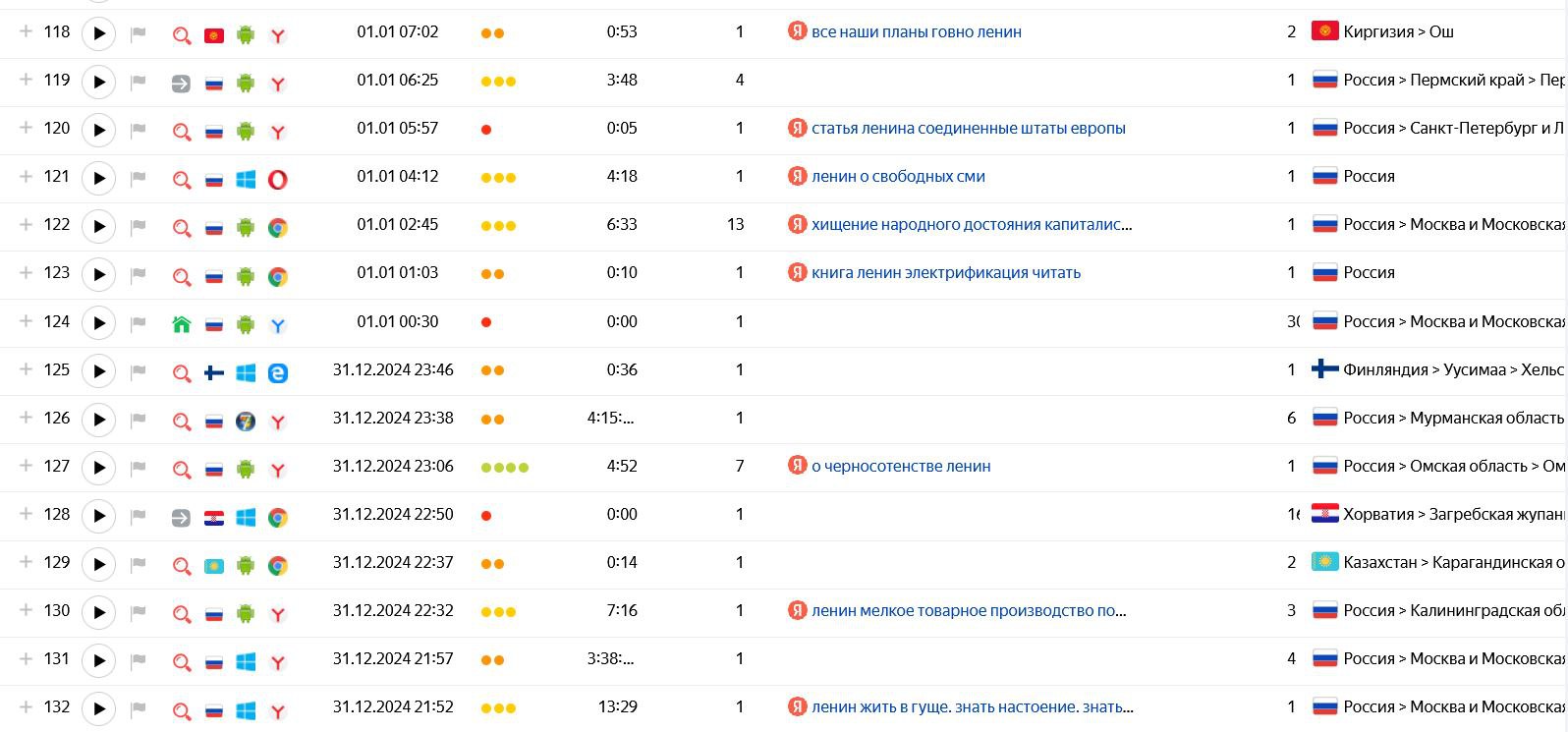1568x732 pixels.
Task: Expand visit 123 row using the plus sign
Action: coord(27,272)
